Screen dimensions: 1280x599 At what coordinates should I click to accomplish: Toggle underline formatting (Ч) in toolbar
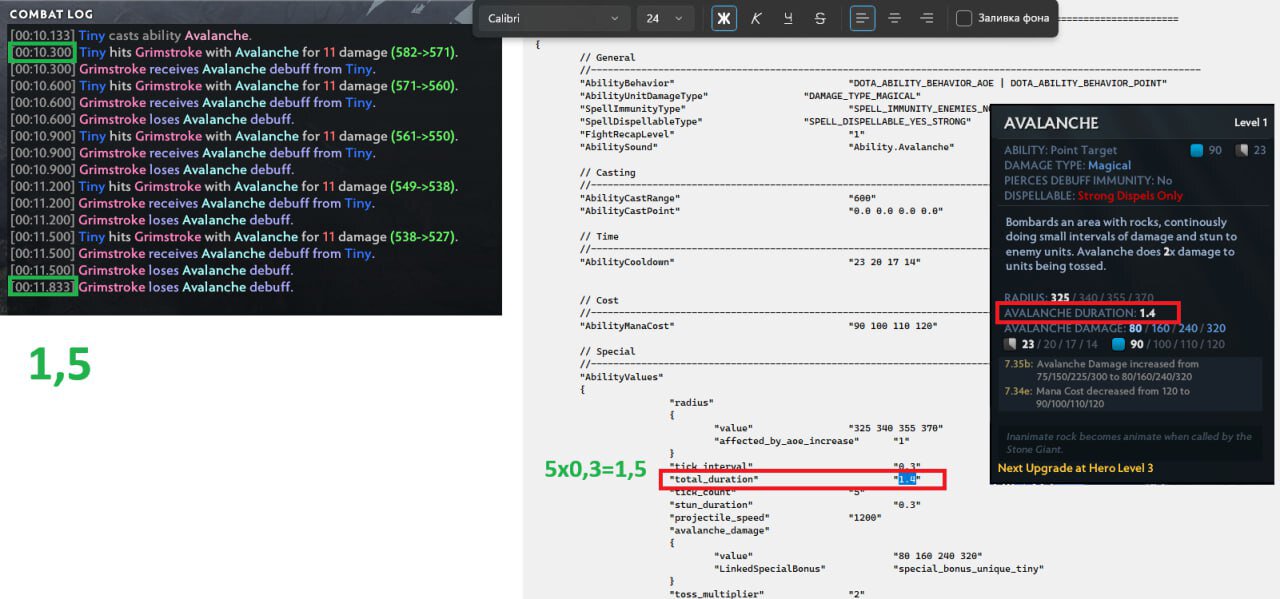[788, 18]
